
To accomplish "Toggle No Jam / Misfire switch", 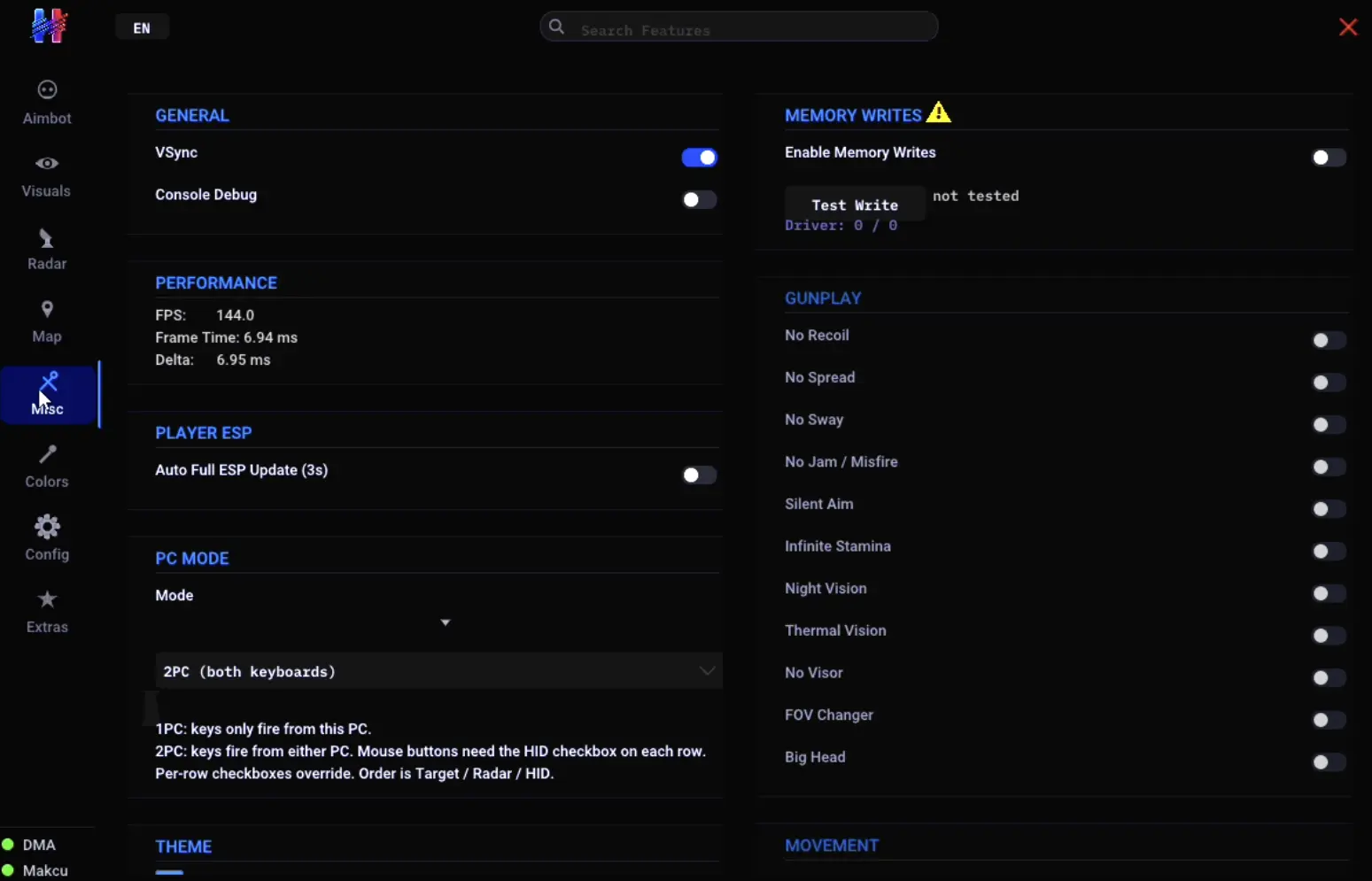I will [1329, 467].
